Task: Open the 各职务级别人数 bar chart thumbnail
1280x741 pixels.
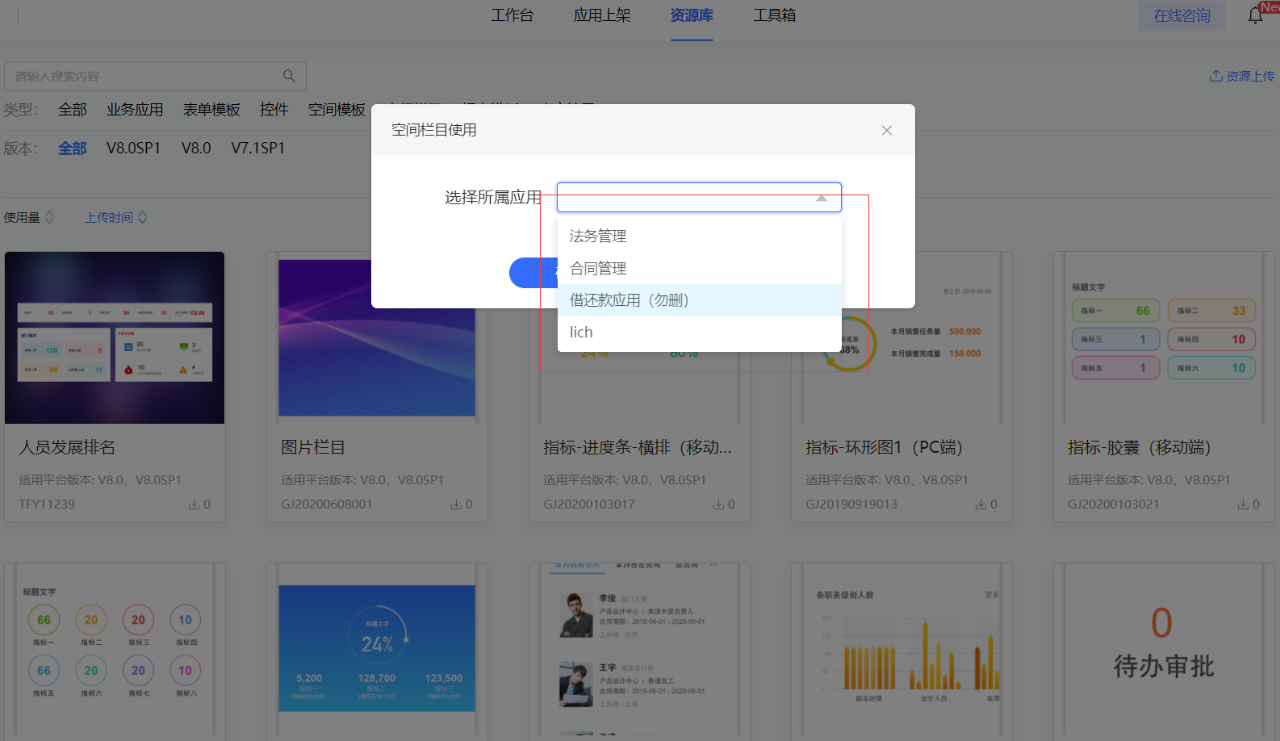Action: tap(901, 651)
